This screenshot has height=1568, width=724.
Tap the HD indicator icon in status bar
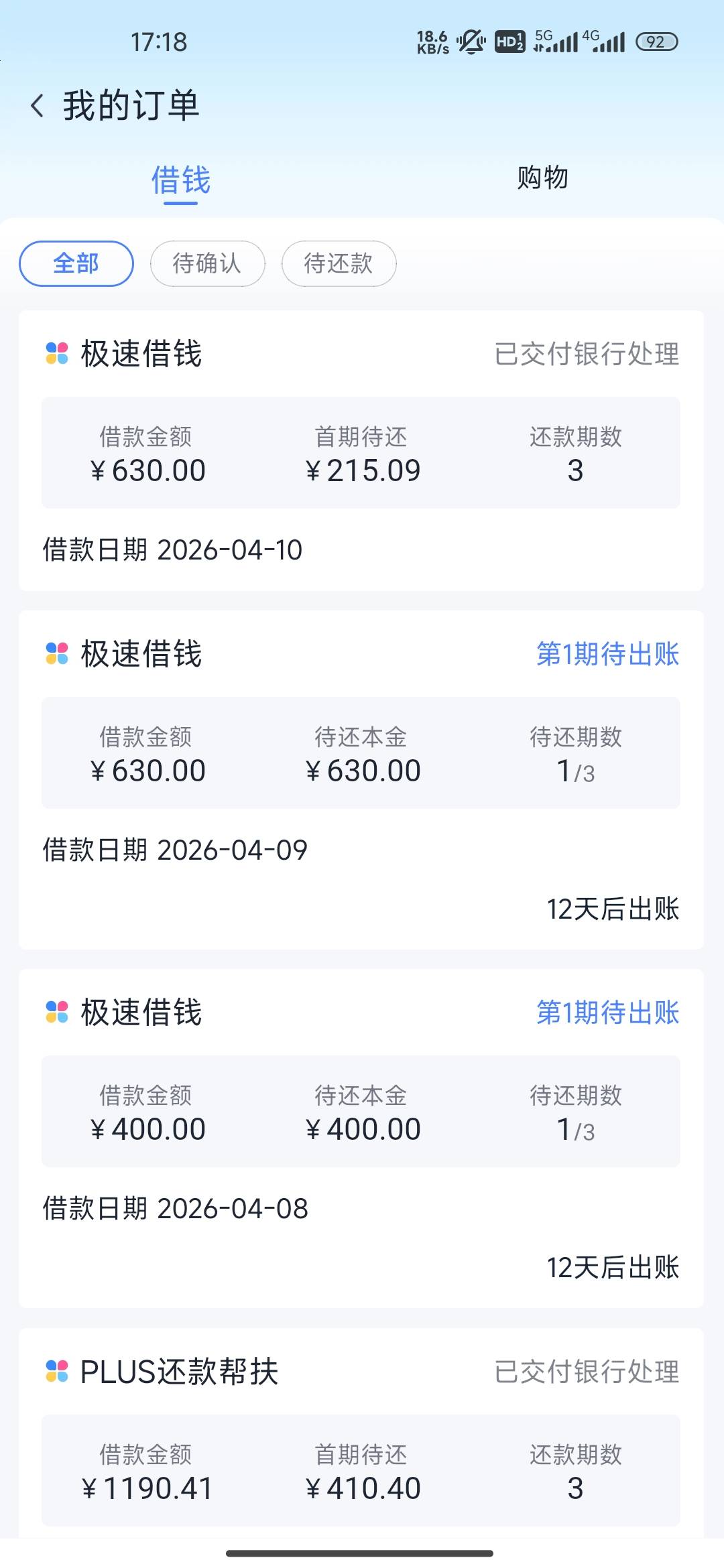tap(509, 42)
